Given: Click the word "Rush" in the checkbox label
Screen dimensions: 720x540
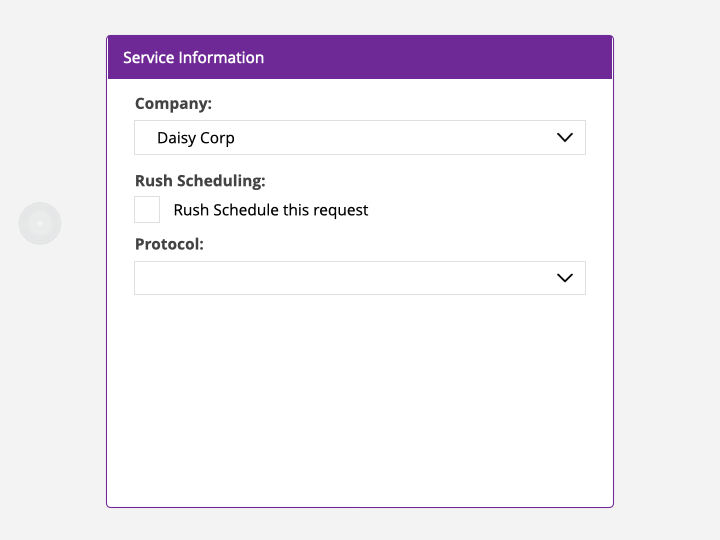Looking at the screenshot, I should pyautogui.click(x=191, y=210).
